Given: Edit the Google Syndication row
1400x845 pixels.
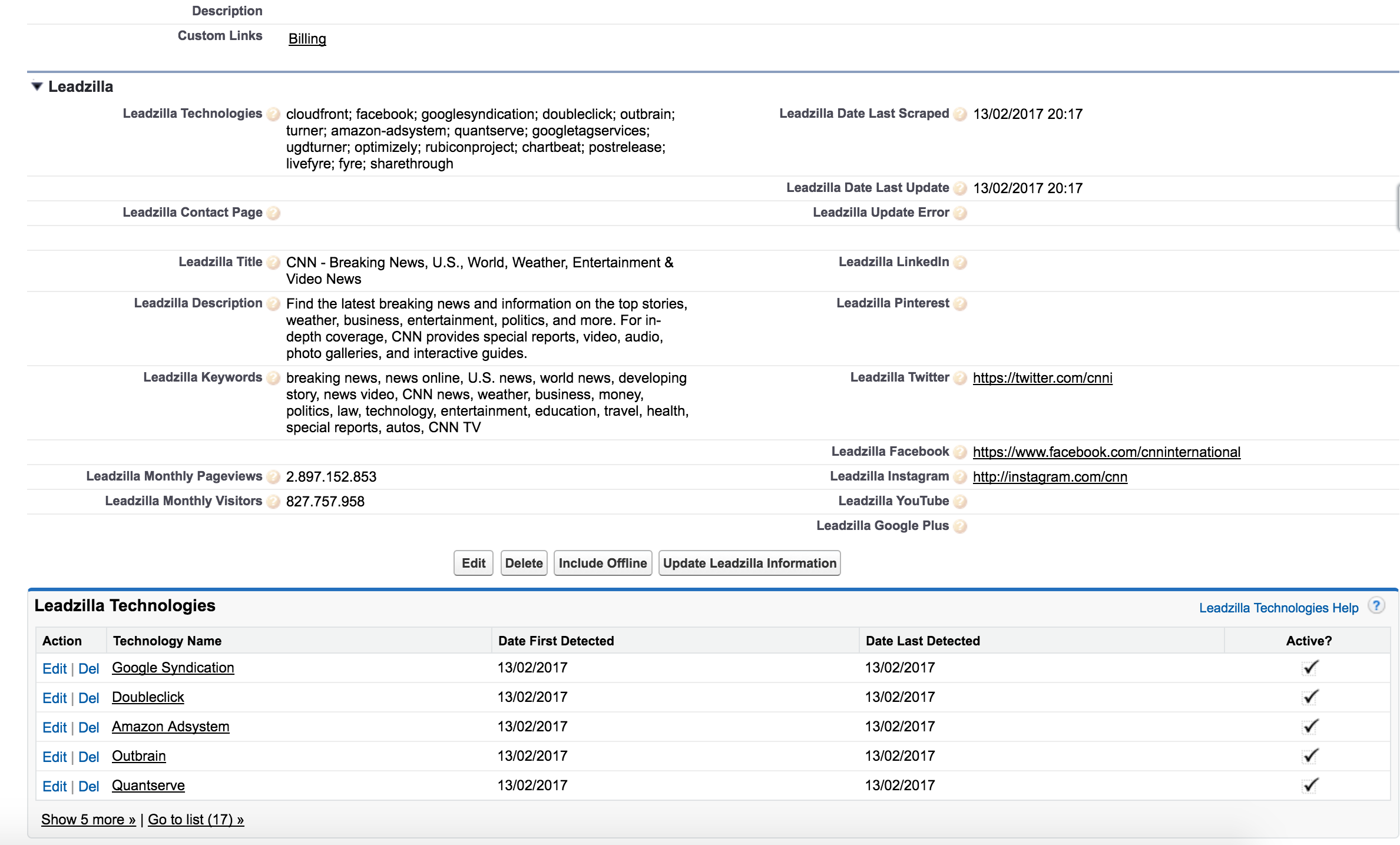Looking at the screenshot, I should pos(54,669).
